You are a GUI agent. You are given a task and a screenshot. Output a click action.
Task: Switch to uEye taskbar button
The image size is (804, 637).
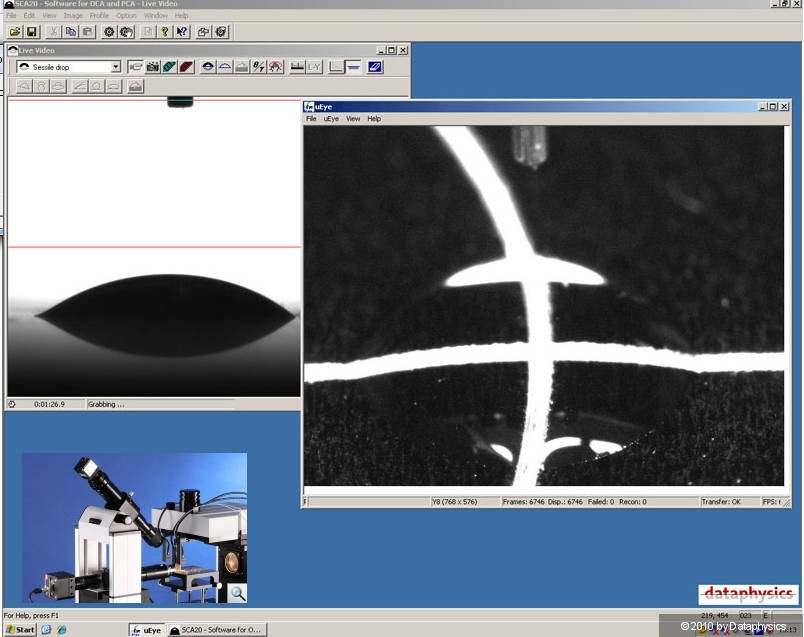(146, 630)
